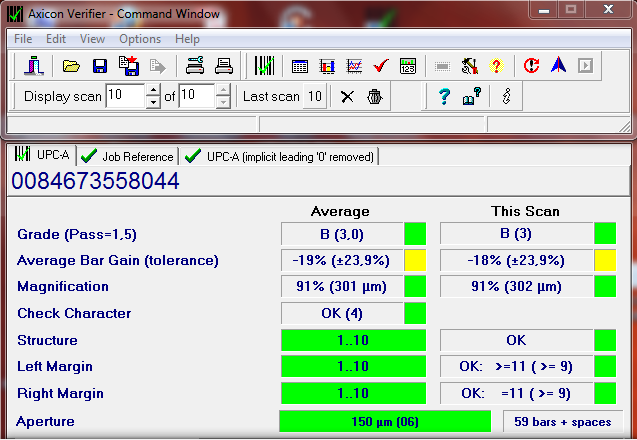Open the printer setup wrench icon
This screenshot has width=637, height=440.
pos(195,66)
